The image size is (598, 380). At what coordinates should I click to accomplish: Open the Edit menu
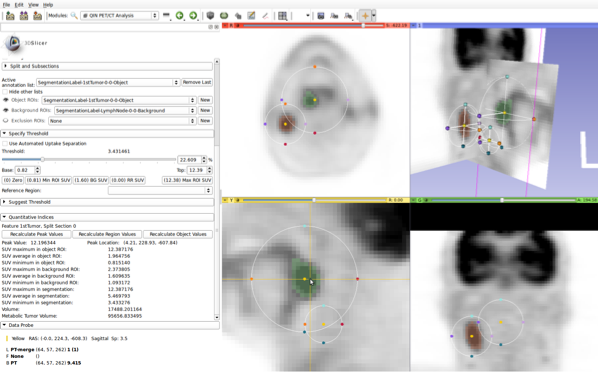(x=19, y=5)
